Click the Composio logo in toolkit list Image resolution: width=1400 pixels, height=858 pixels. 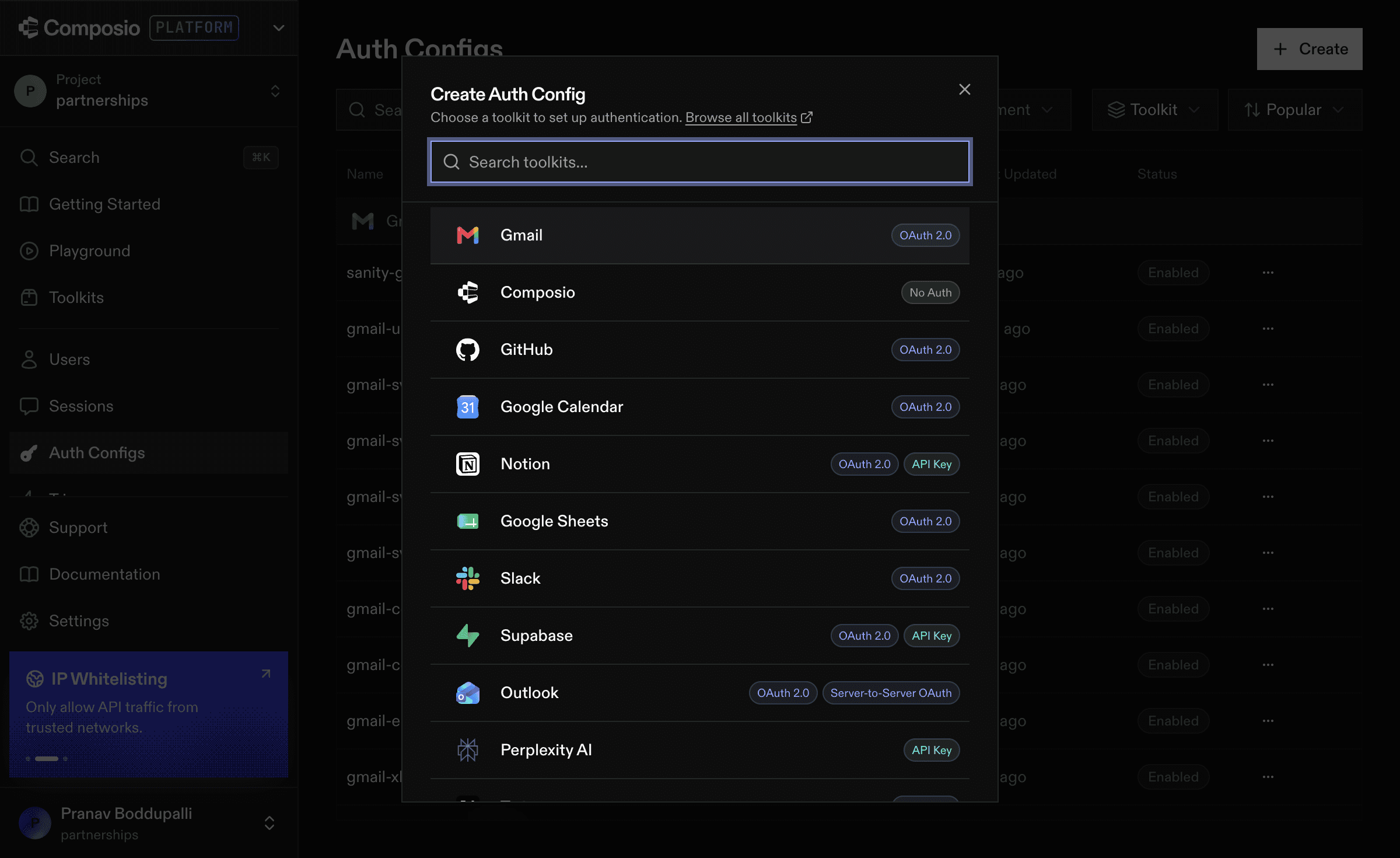tap(467, 292)
